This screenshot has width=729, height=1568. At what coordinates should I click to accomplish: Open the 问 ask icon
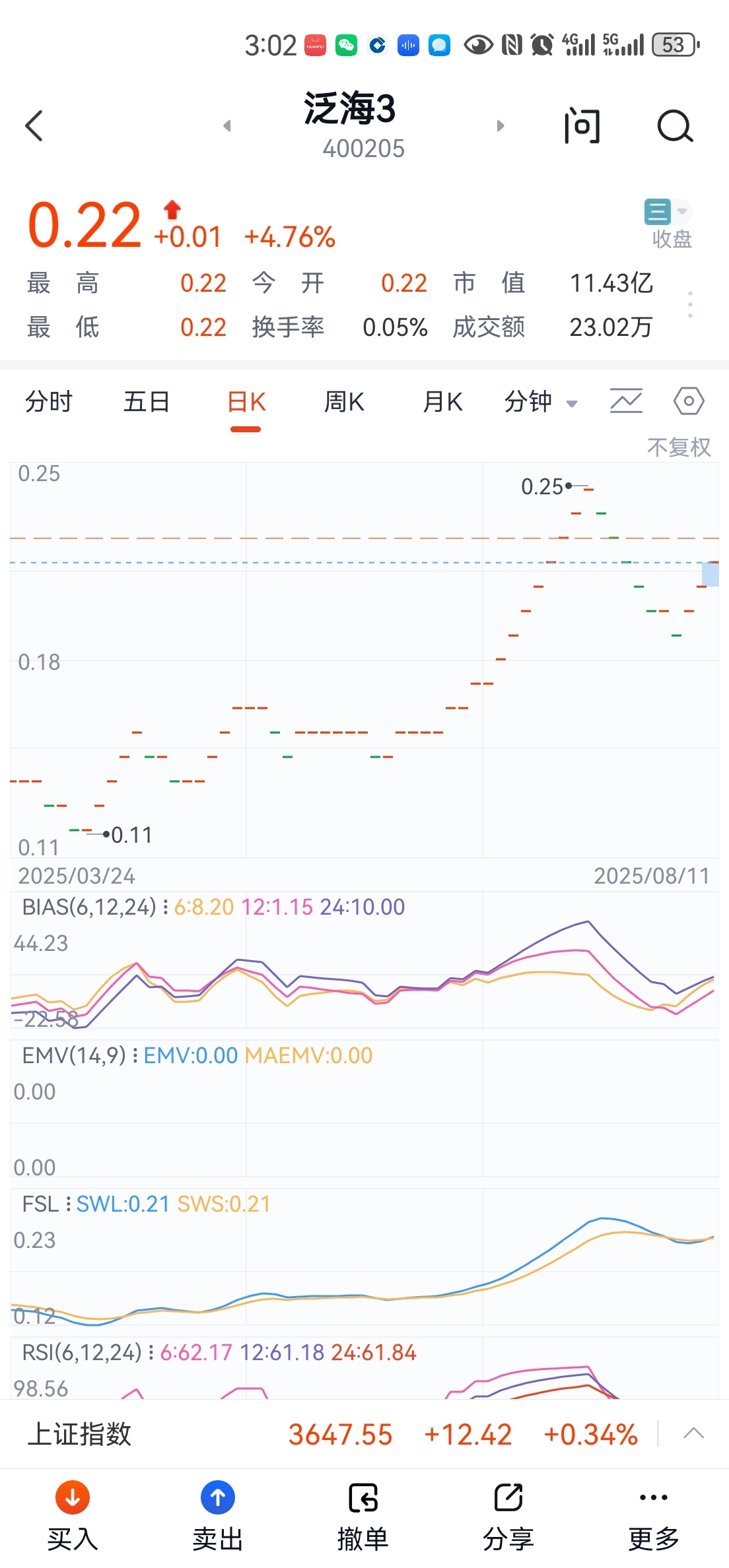click(582, 126)
